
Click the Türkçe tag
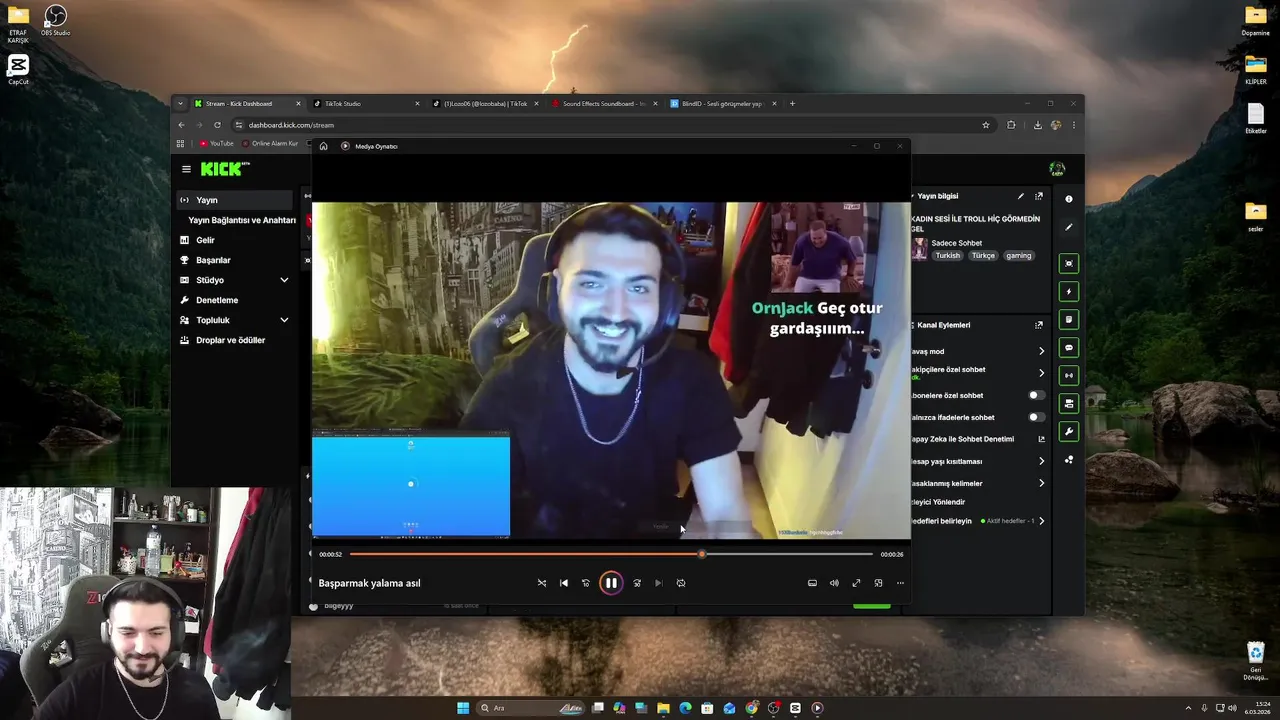tap(983, 256)
